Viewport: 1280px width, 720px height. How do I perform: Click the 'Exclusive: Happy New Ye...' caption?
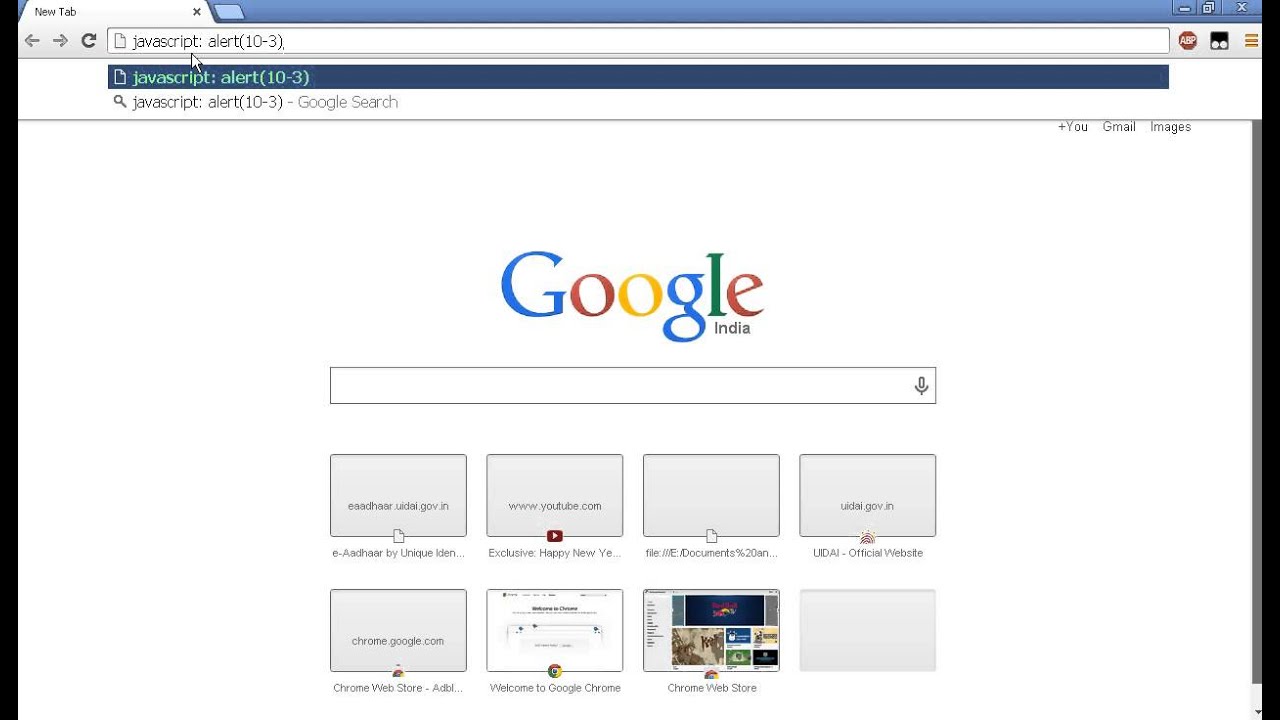pos(554,553)
